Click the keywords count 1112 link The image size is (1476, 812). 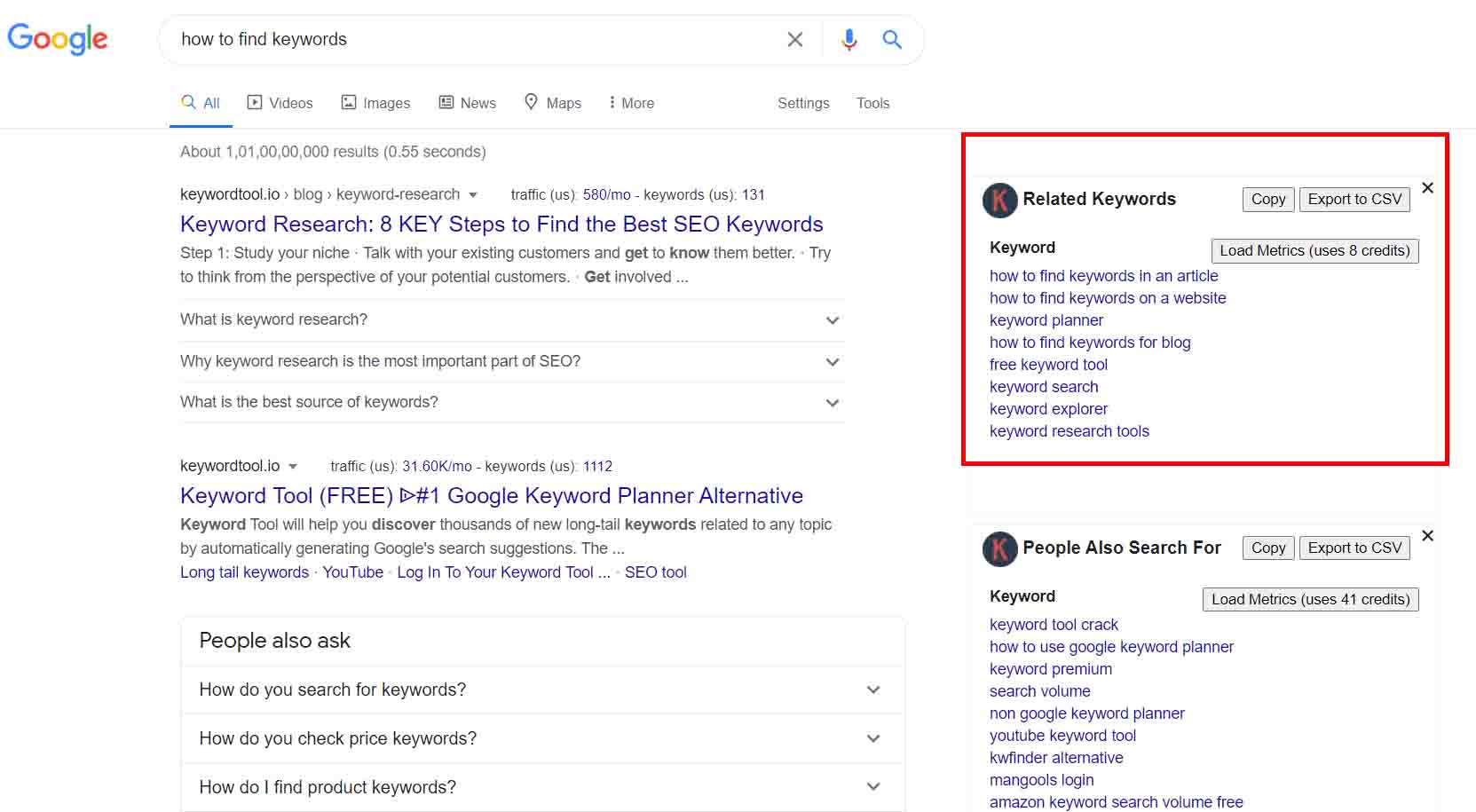(597, 466)
